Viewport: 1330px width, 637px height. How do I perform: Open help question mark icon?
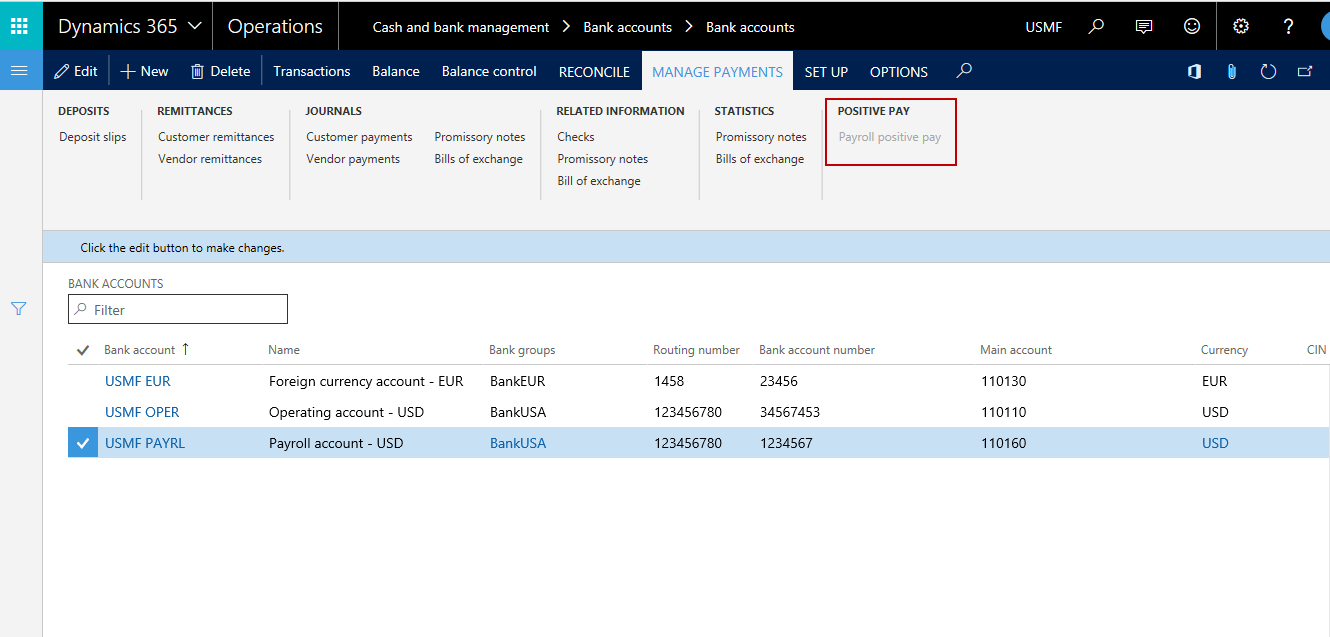coord(1289,26)
